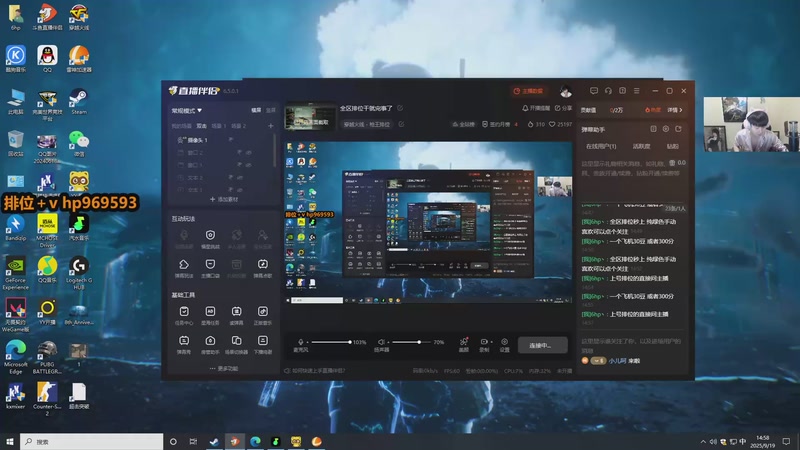The image size is (800, 450).
Task: Switch to the 在线用户(1) tab
Action: tap(601, 146)
